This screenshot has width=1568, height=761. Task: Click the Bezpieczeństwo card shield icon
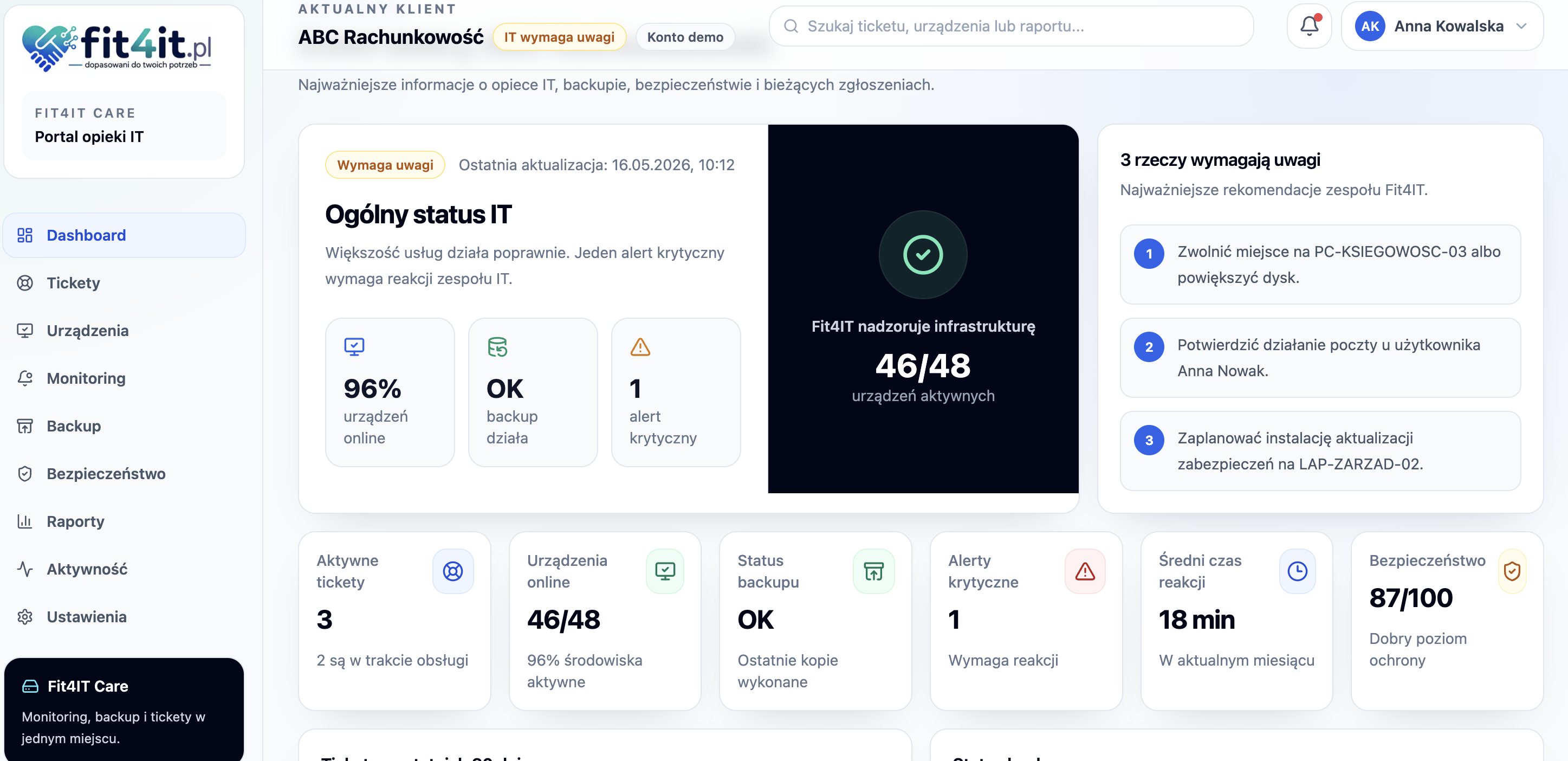pos(1512,571)
